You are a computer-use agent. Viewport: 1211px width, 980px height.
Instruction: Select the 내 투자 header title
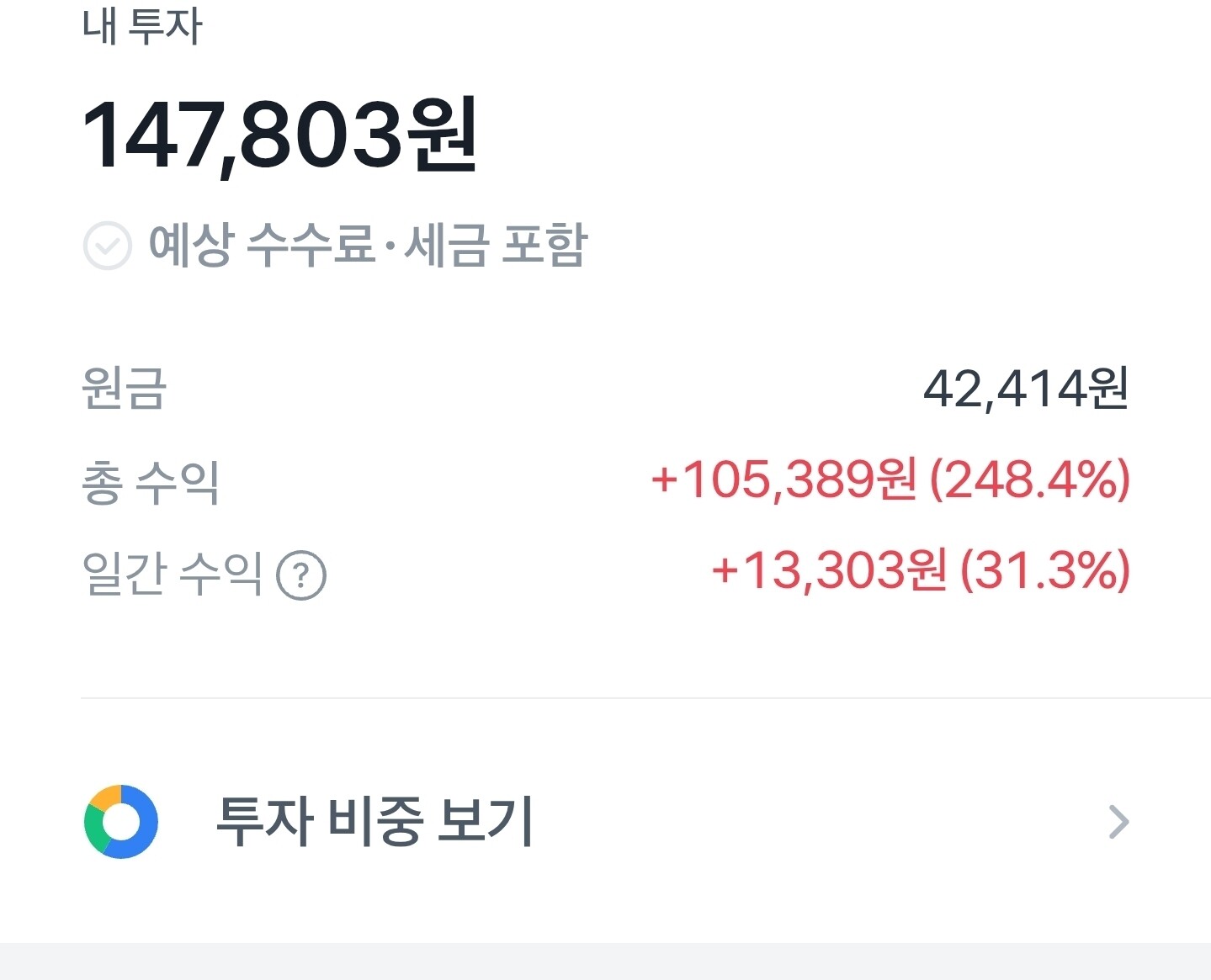(x=142, y=25)
